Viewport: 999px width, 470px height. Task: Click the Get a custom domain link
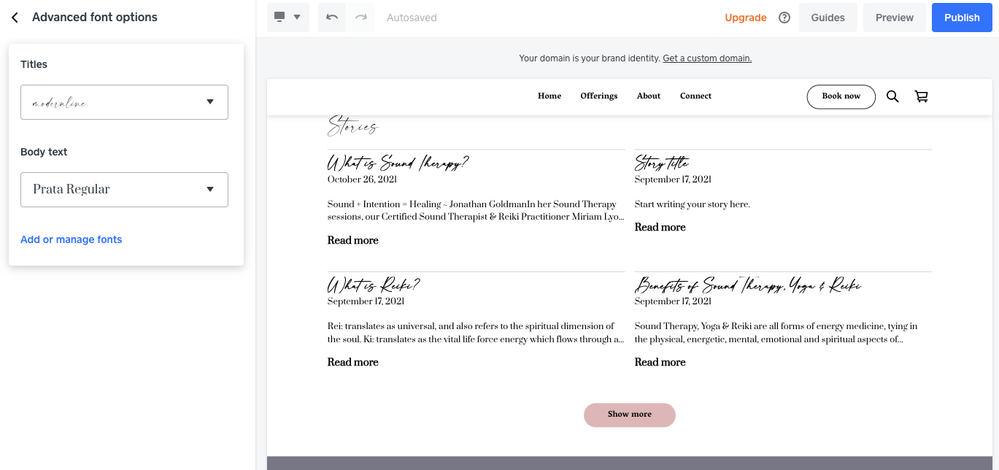point(707,58)
